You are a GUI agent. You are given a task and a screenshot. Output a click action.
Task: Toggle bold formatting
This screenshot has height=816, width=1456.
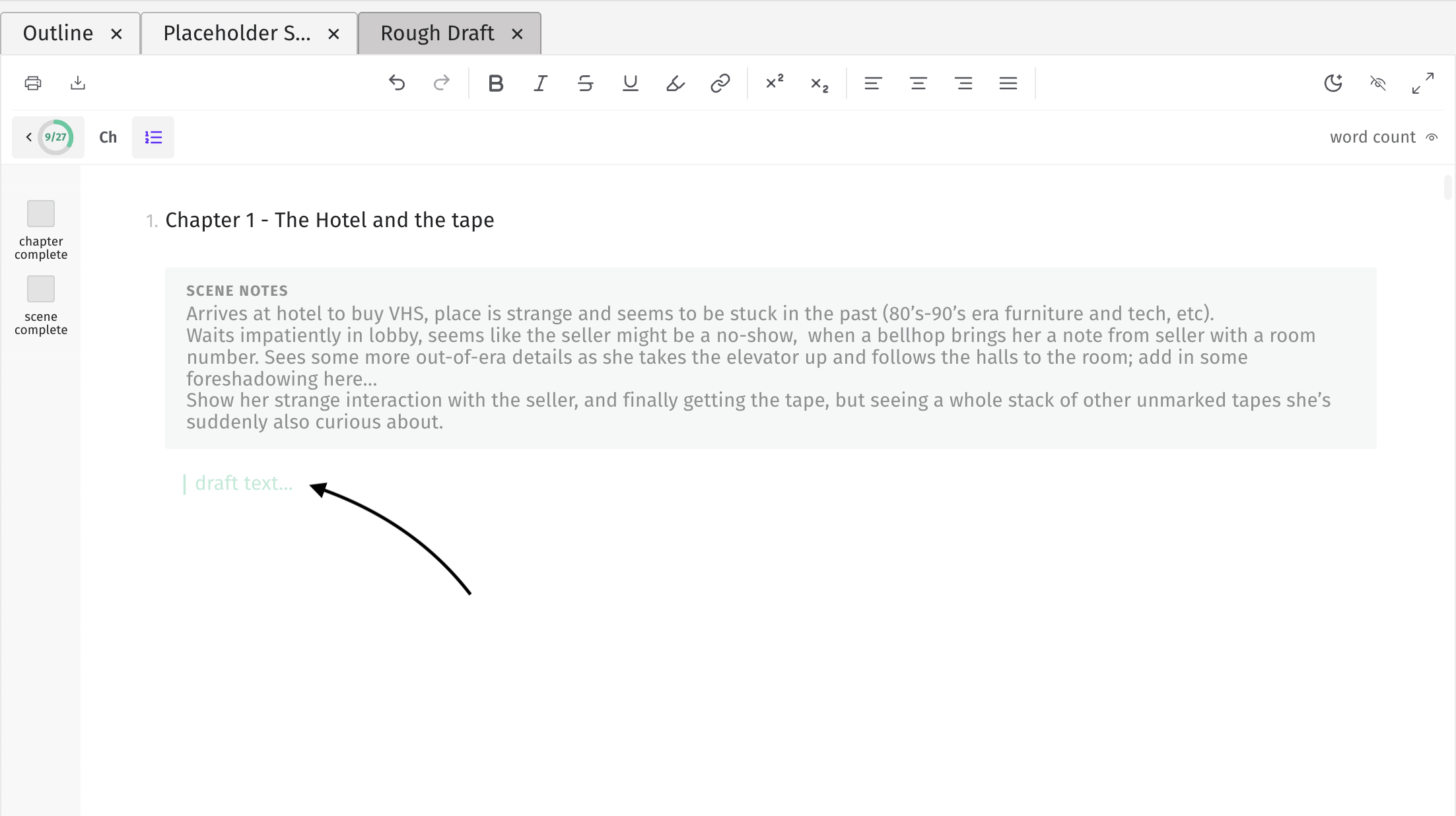(496, 83)
